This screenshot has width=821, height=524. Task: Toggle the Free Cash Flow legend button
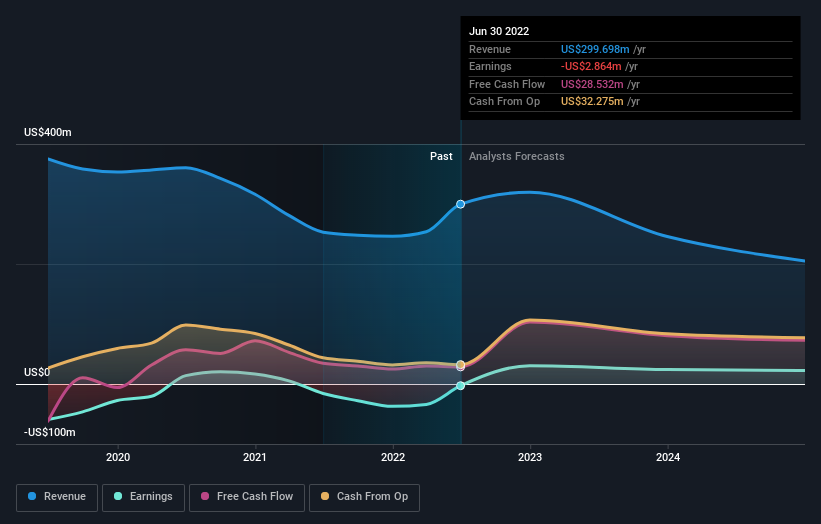pyautogui.click(x=247, y=497)
